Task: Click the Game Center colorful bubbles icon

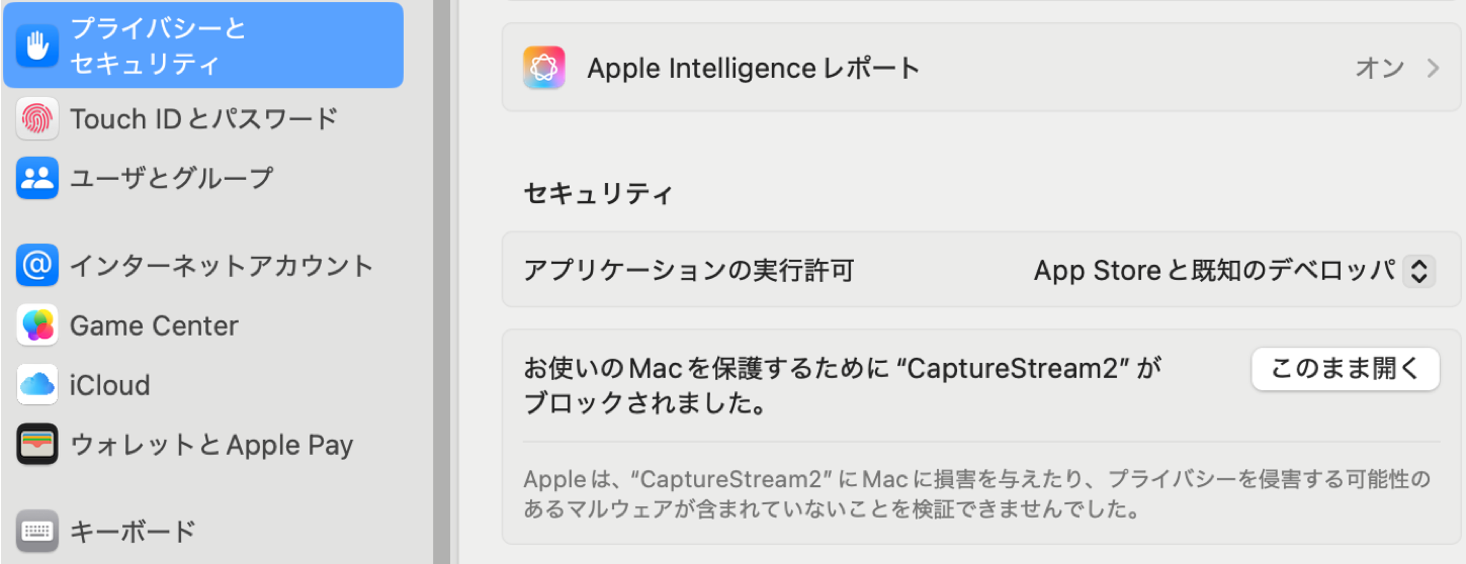Action: (x=37, y=326)
